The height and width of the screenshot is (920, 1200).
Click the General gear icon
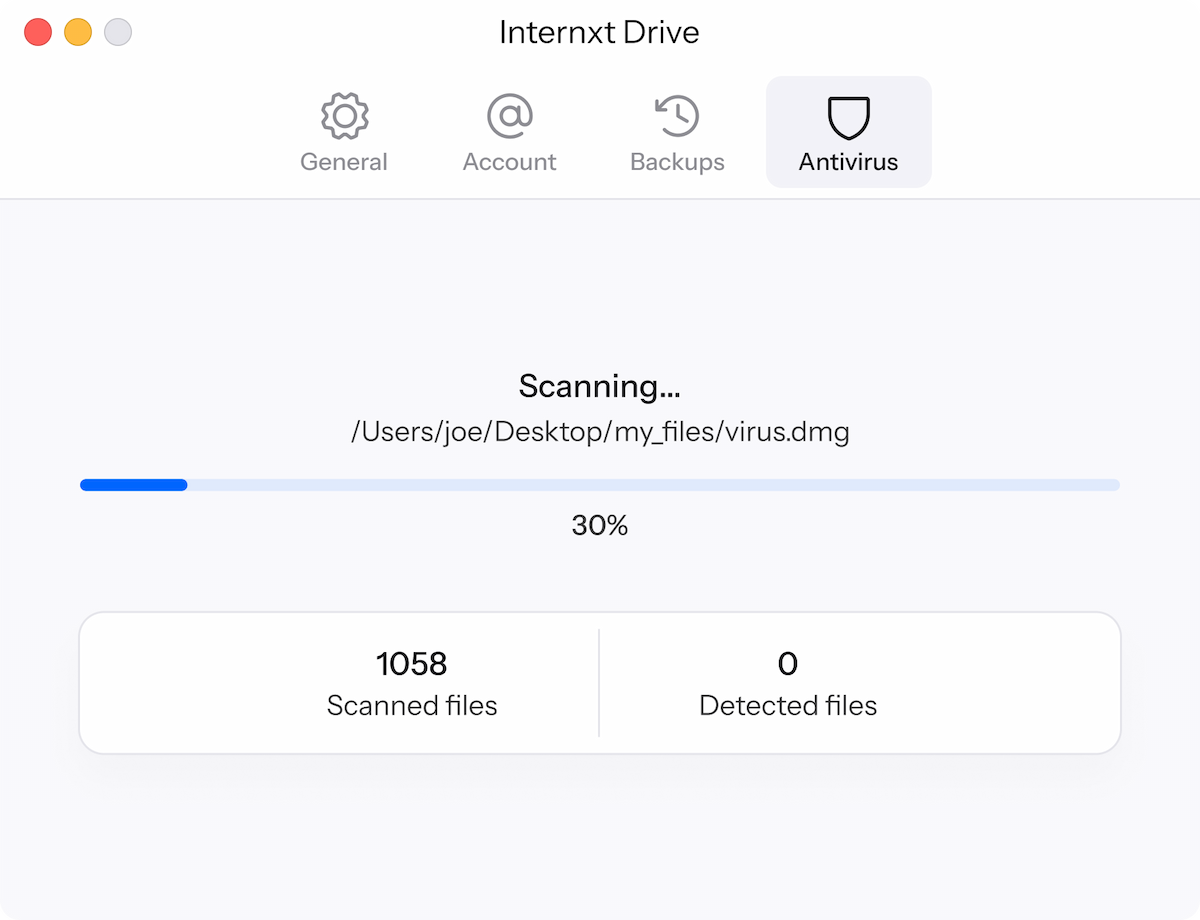click(x=345, y=117)
